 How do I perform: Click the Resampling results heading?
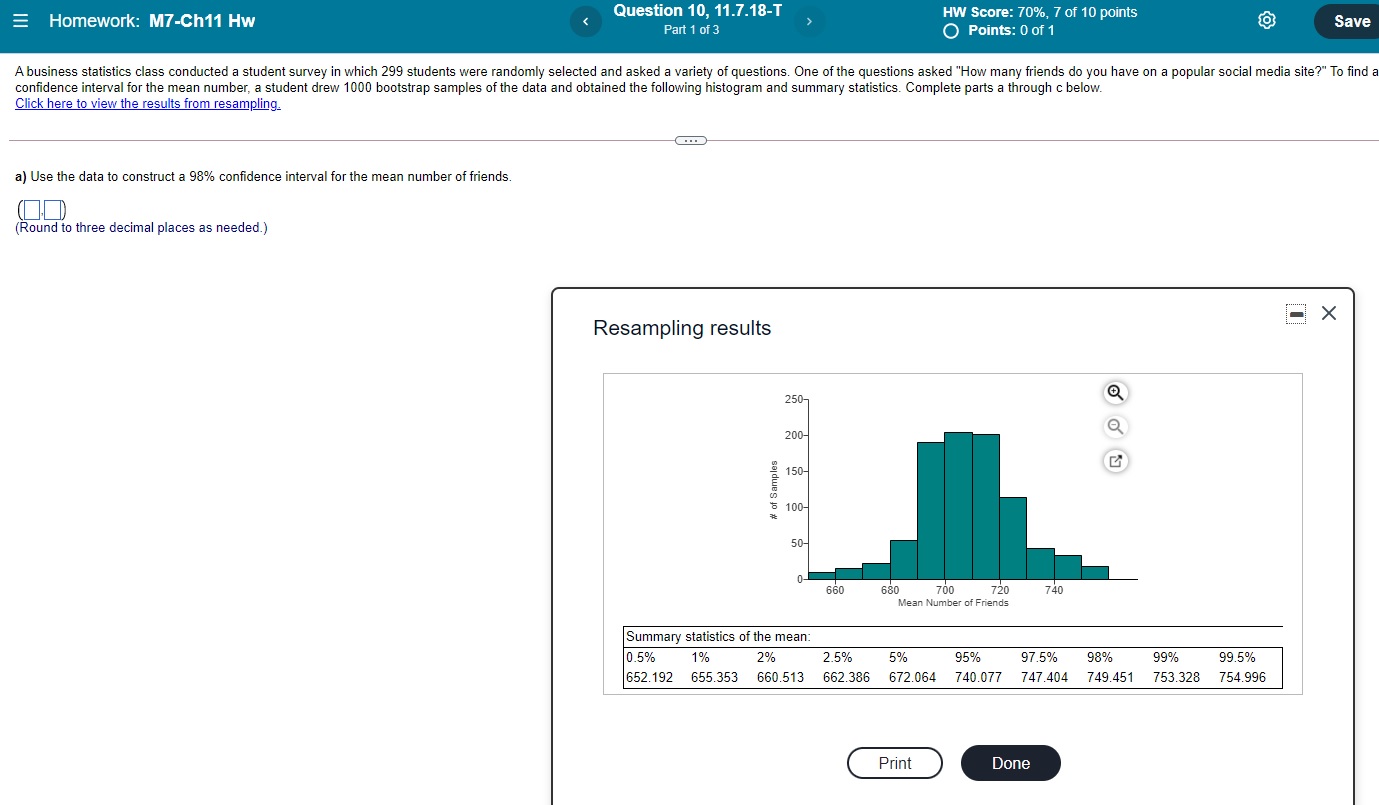[682, 328]
